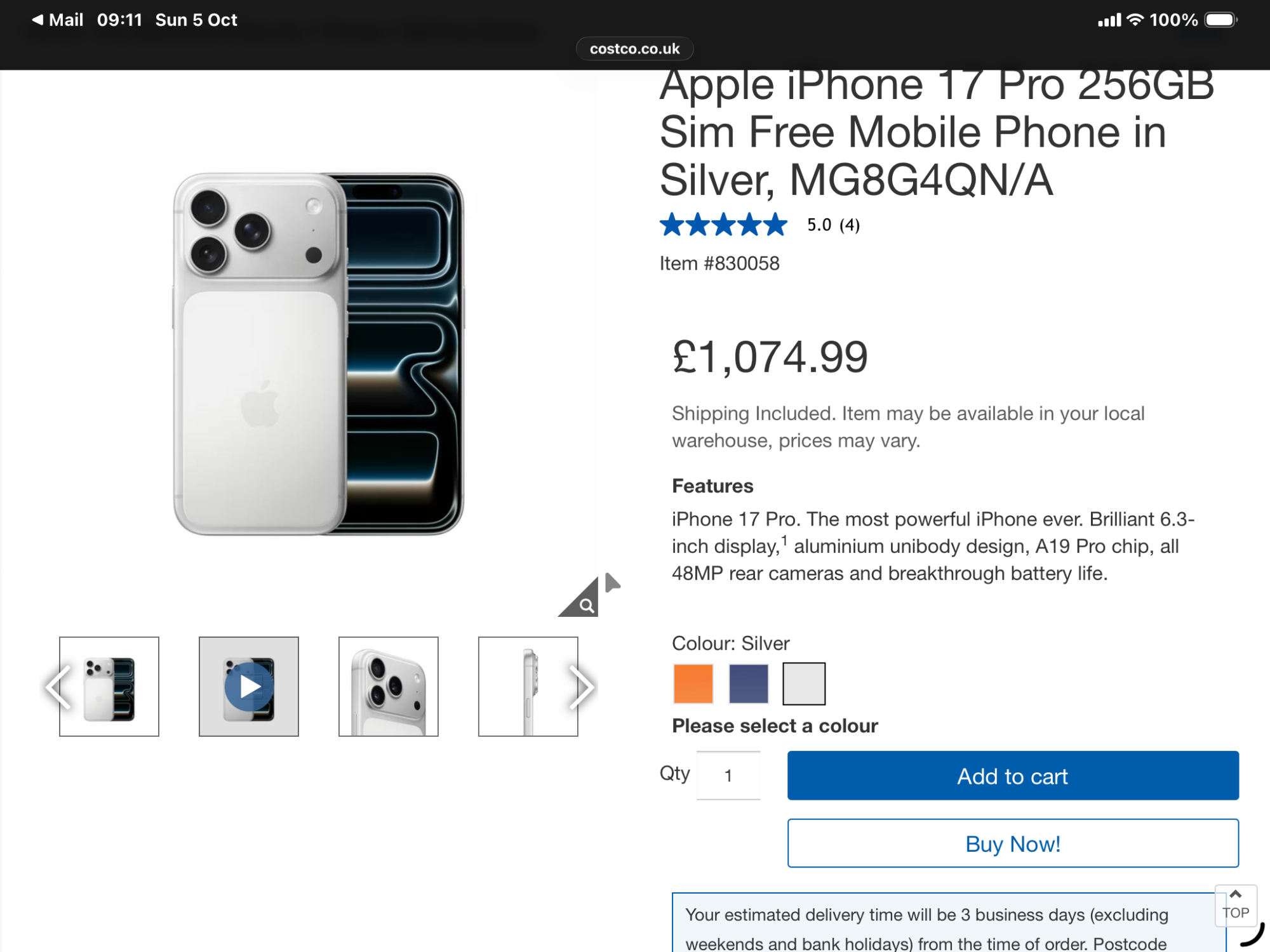Open the review count (4) link
Screen dimensions: 1270x952
[849, 225]
